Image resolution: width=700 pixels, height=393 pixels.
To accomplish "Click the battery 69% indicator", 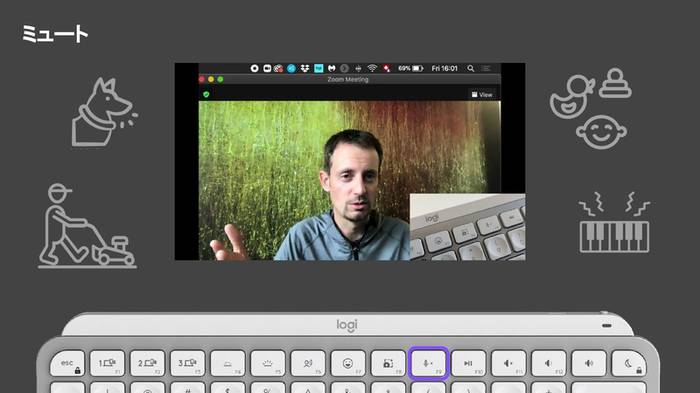I will tap(410, 68).
